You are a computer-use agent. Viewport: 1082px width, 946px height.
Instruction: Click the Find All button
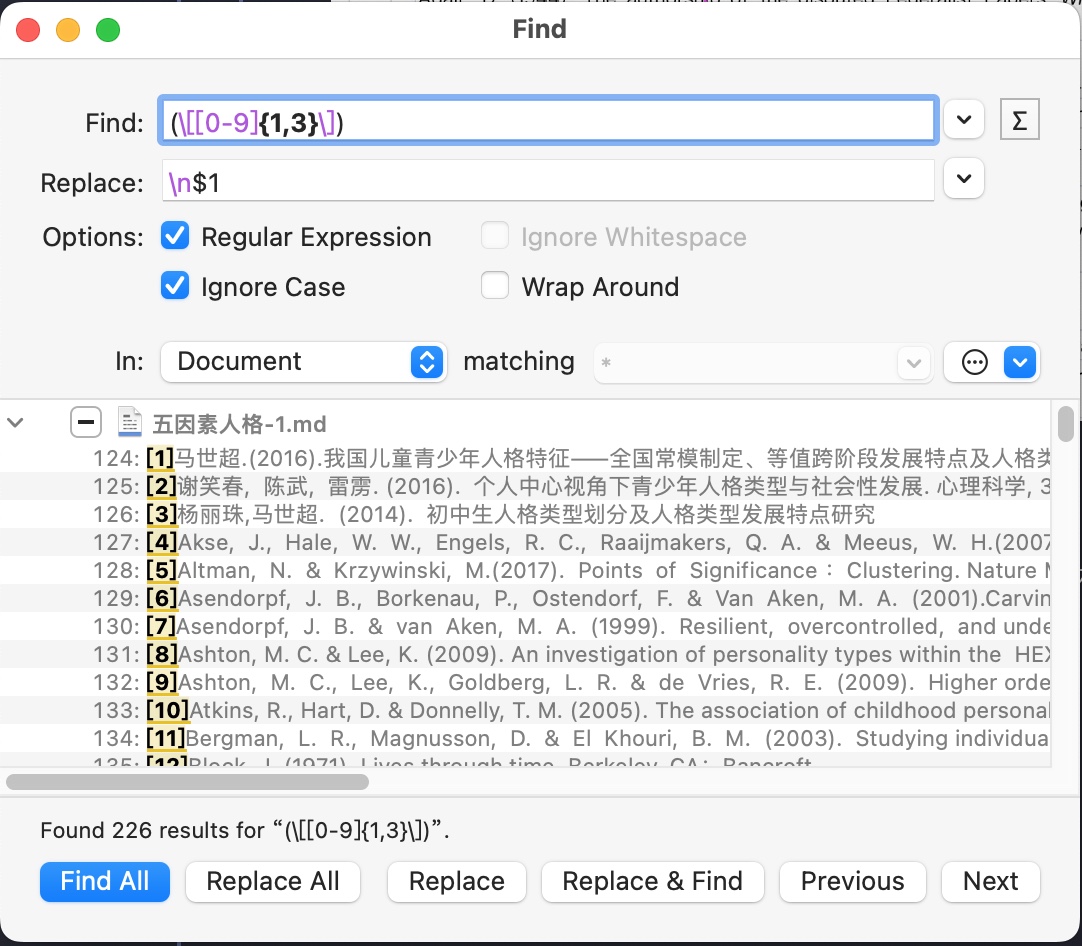pos(105,881)
